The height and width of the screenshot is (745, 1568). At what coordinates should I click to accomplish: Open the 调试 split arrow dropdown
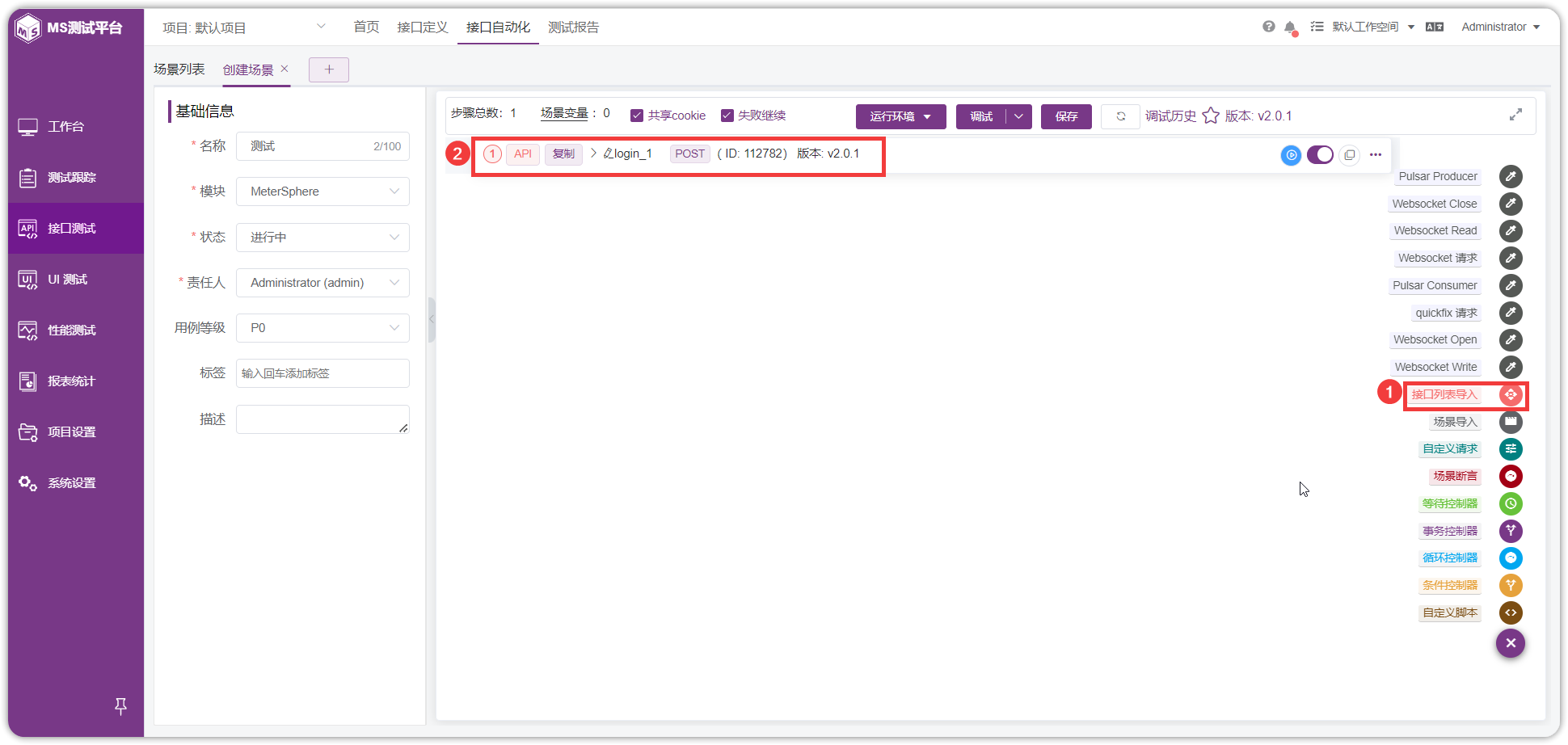[x=1019, y=116]
